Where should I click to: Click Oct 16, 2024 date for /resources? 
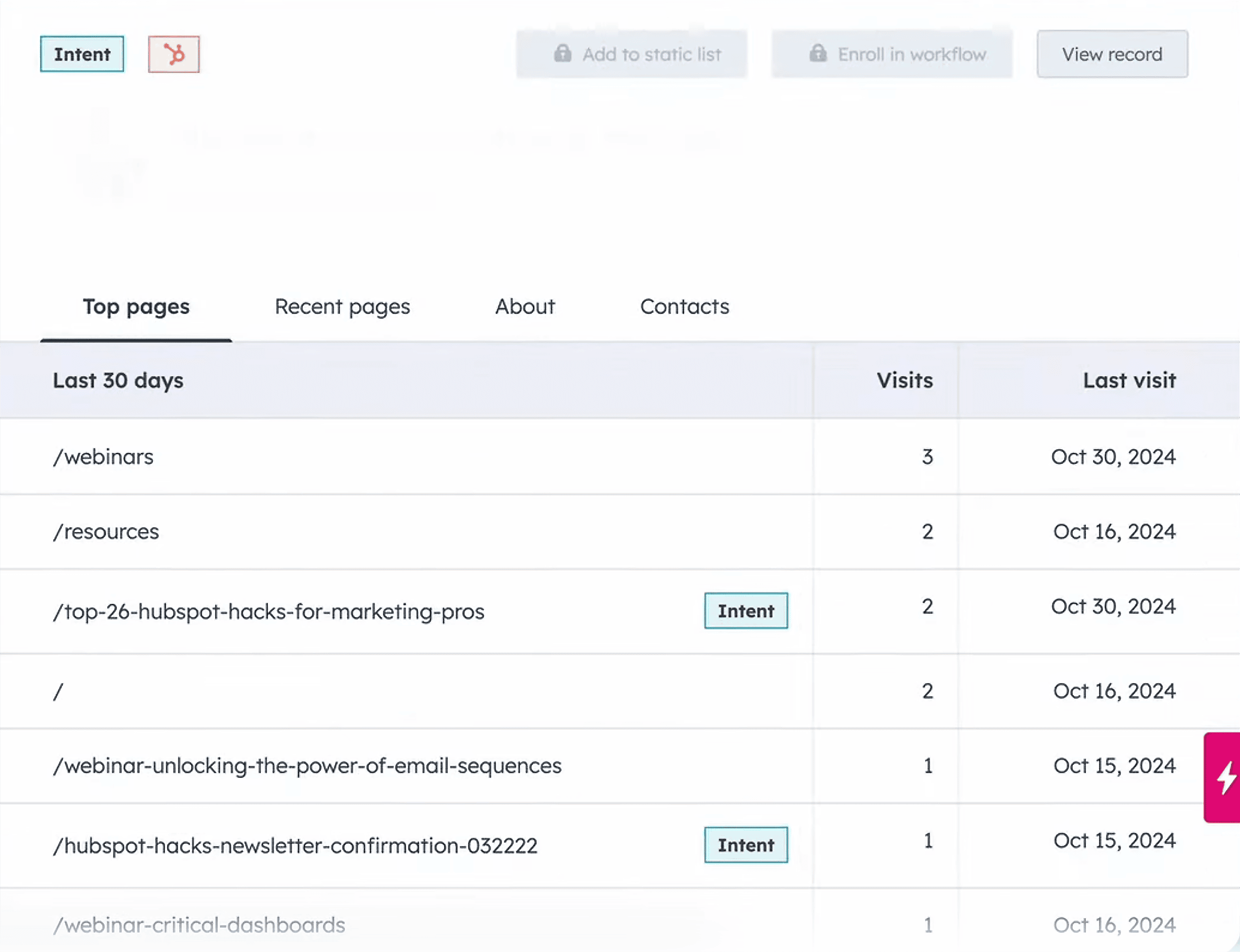pyautogui.click(x=1114, y=531)
